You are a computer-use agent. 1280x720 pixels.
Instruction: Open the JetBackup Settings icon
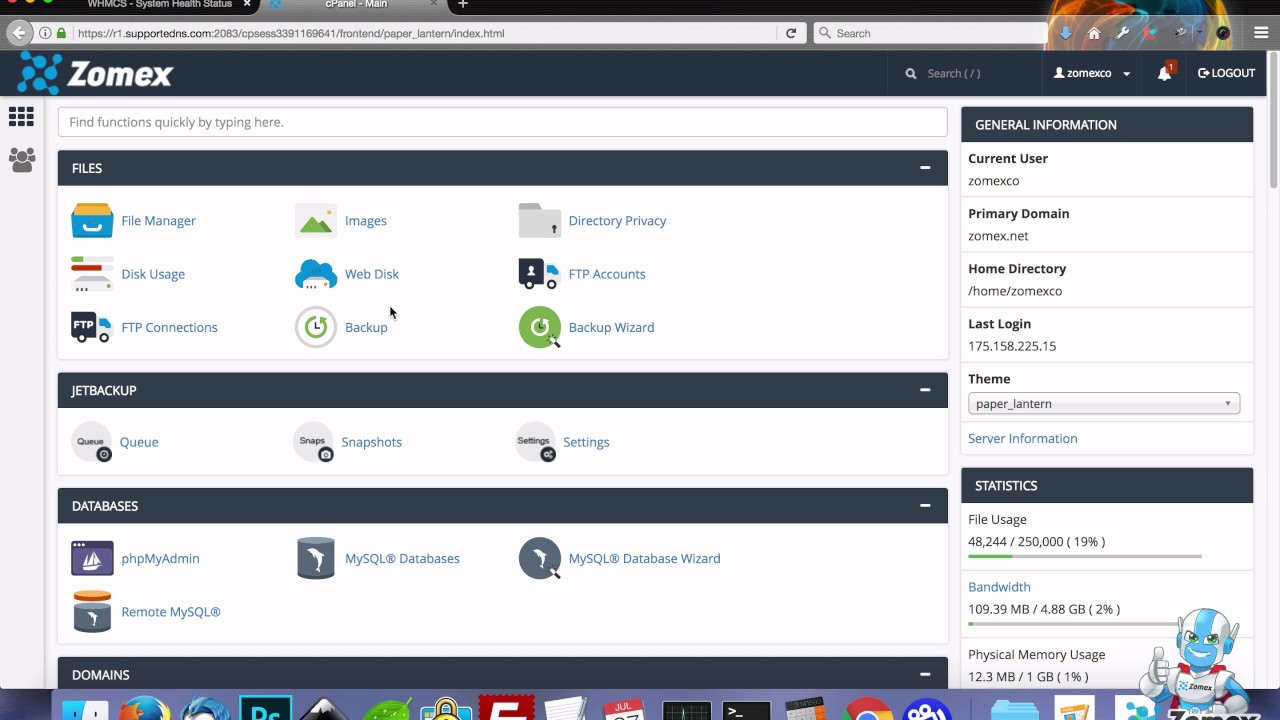tap(536, 442)
